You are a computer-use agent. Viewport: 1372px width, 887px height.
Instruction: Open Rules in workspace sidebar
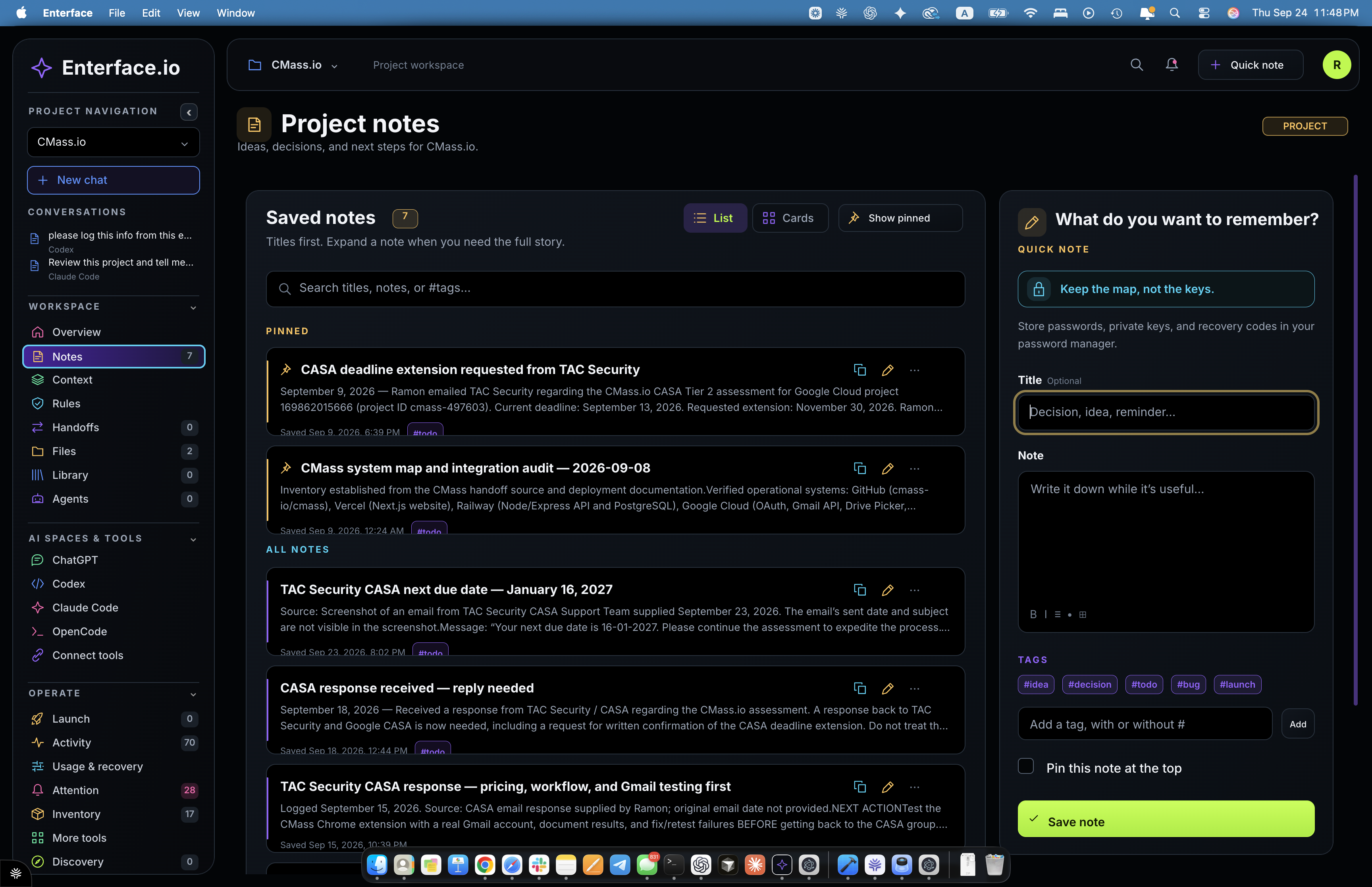(114, 404)
